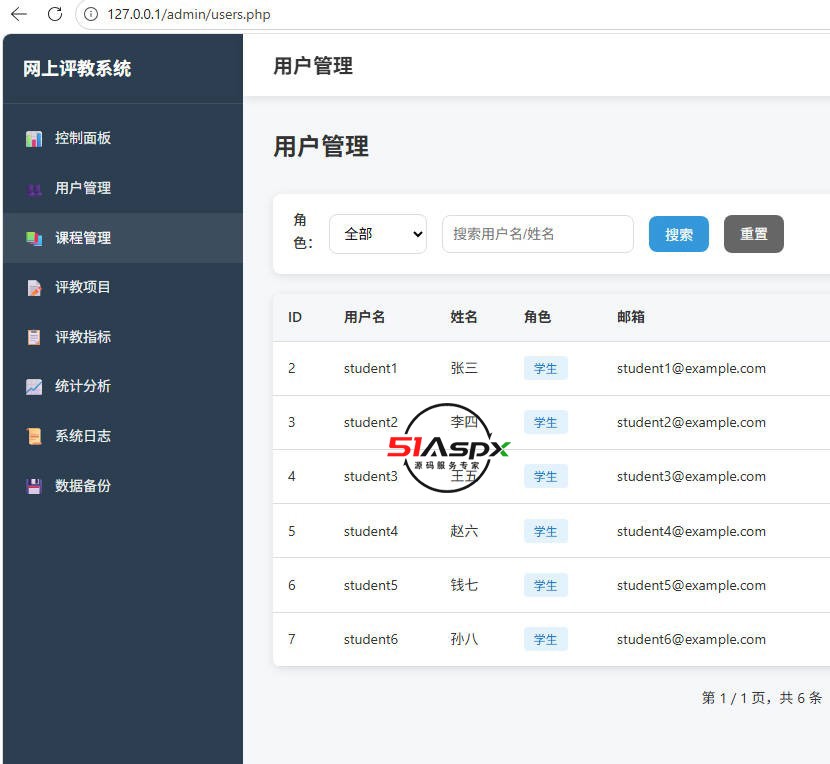The image size is (830, 764).
Task: Click the 学生 role badge for student2
Action: tap(546, 423)
